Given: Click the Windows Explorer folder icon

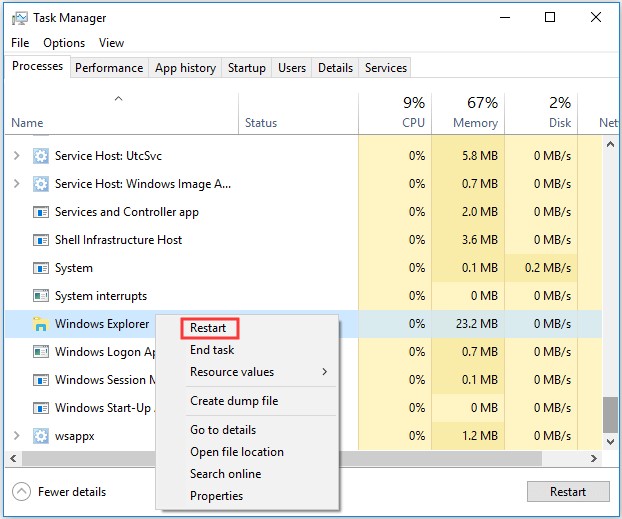Looking at the screenshot, I should pyautogui.click(x=40, y=324).
